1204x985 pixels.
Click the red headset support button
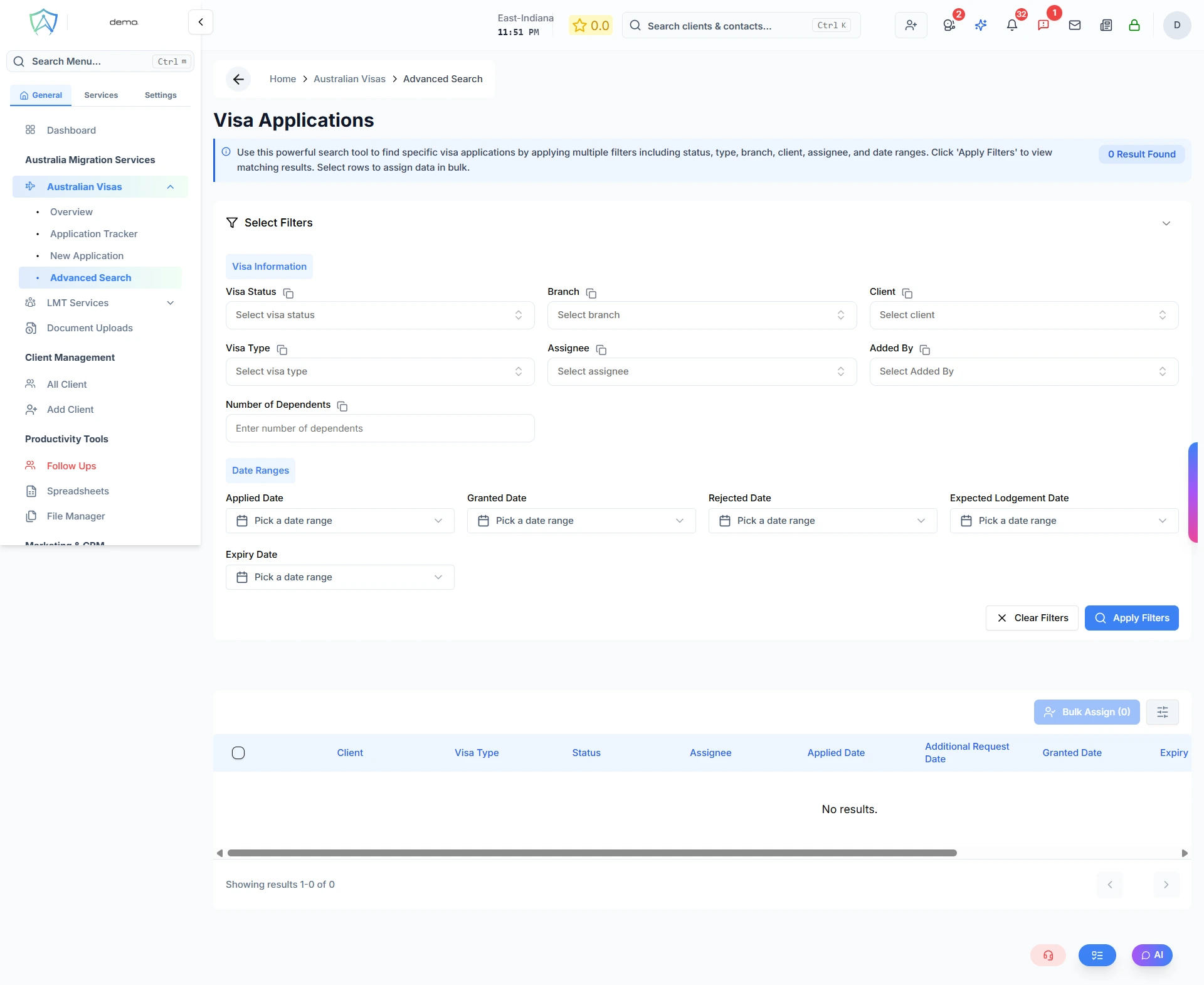pyautogui.click(x=1048, y=956)
